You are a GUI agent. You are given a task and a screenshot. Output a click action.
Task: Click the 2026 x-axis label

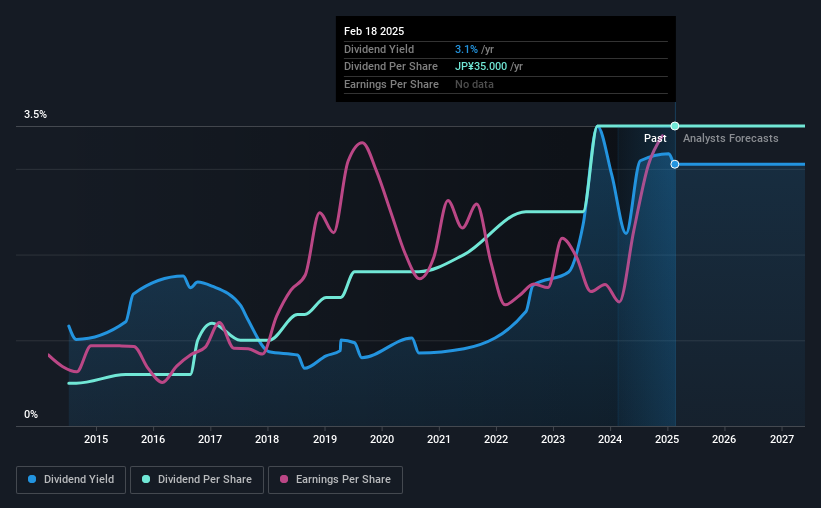pos(724,439)
